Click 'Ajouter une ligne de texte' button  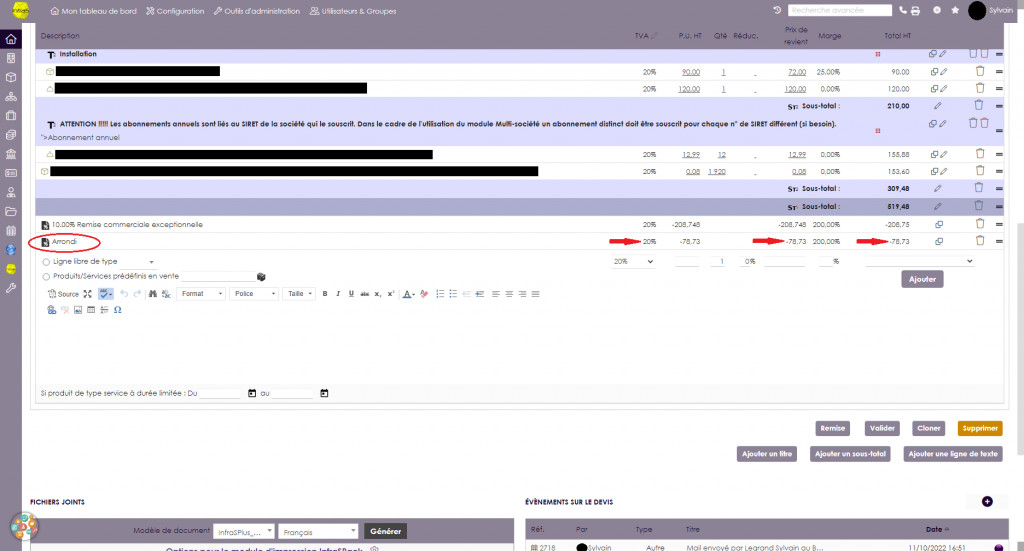953,454
